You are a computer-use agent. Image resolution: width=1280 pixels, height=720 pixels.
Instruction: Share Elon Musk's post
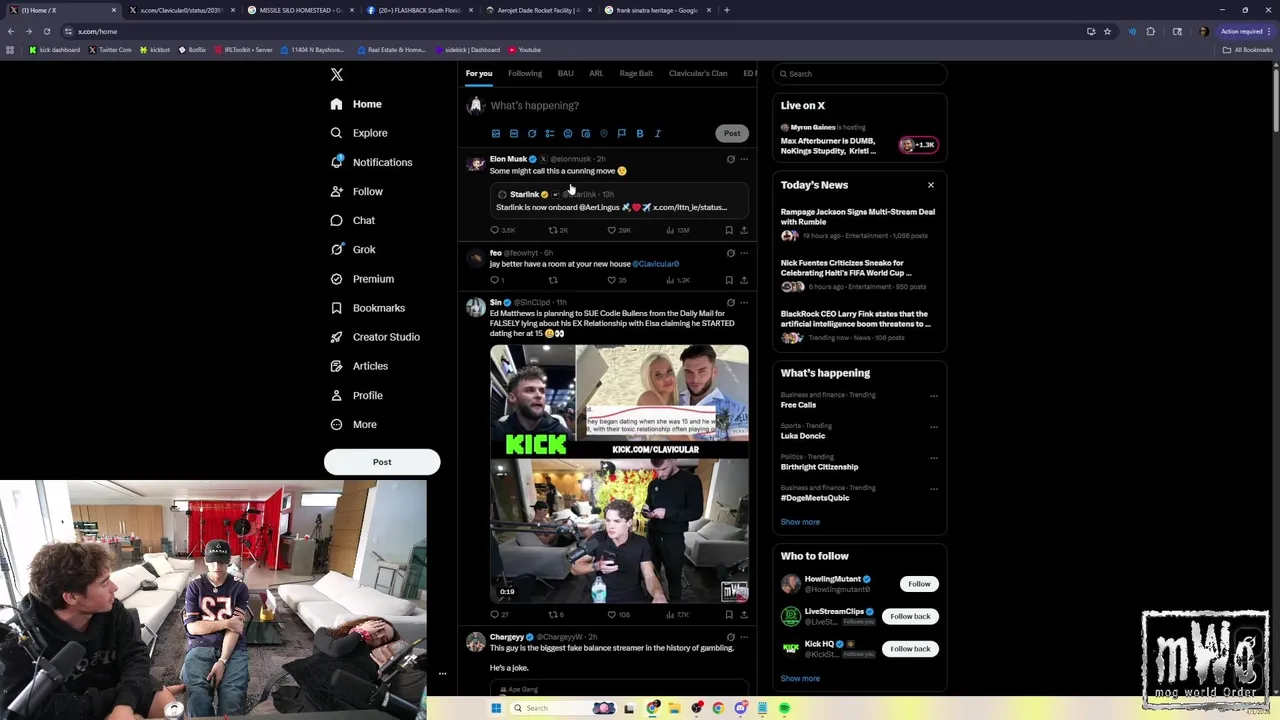tap(744, 230)
